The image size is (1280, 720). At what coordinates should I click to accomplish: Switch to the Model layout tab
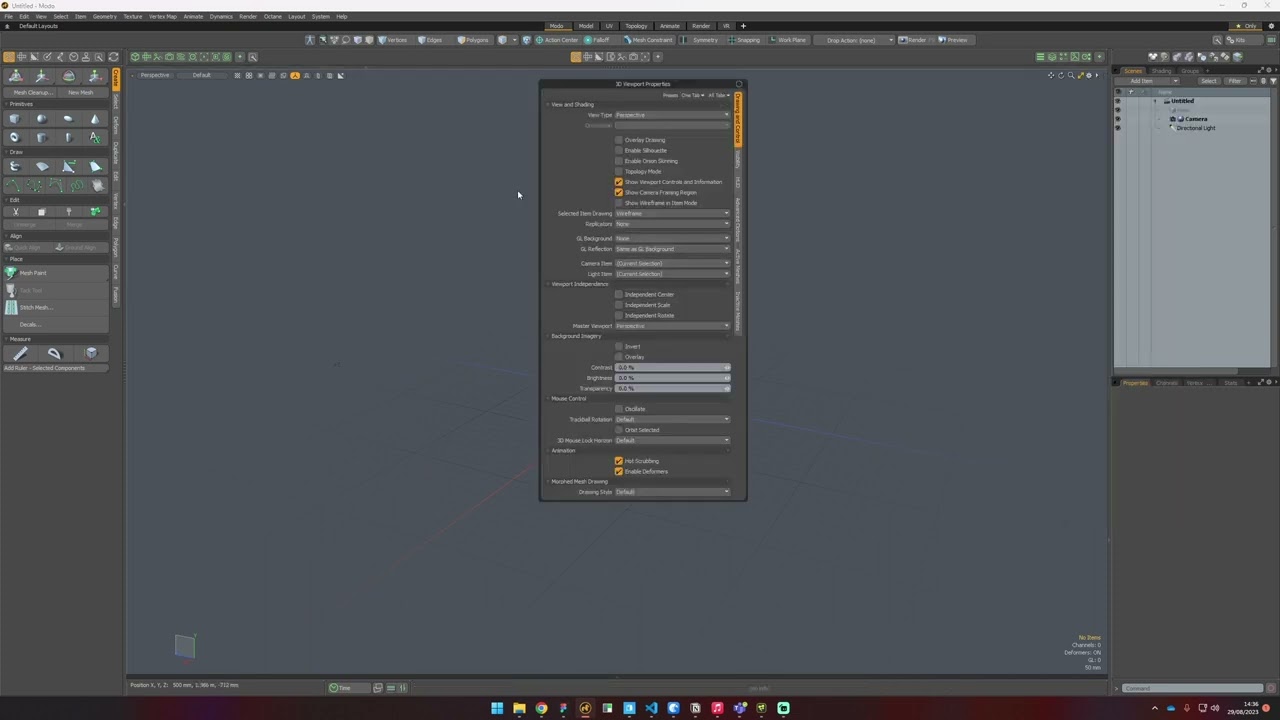click(585, 26)
